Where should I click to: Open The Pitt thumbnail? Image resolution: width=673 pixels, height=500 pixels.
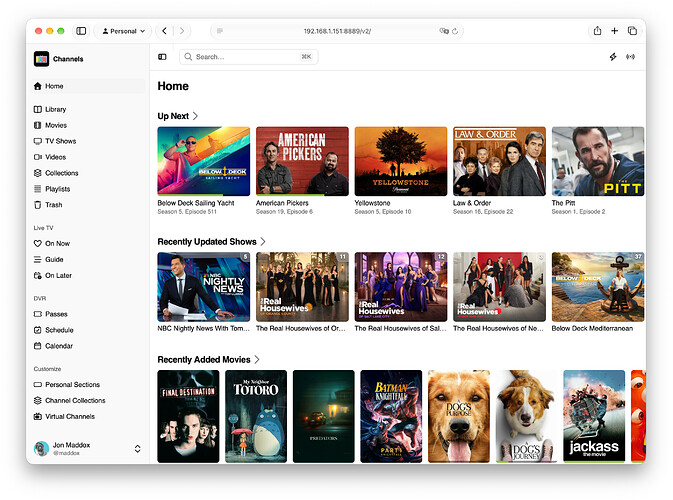(598, 161)
